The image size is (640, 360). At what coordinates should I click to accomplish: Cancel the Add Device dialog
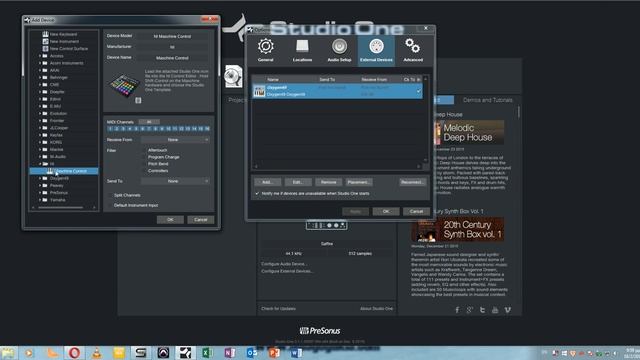pyautogui.click(x=201, y=220)
